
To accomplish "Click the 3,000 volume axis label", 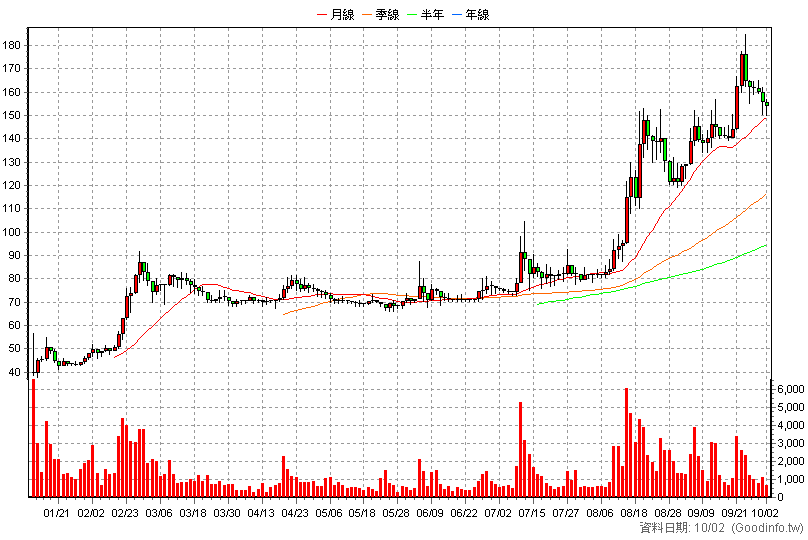I will pyautogui.click(x=790, y=443).
